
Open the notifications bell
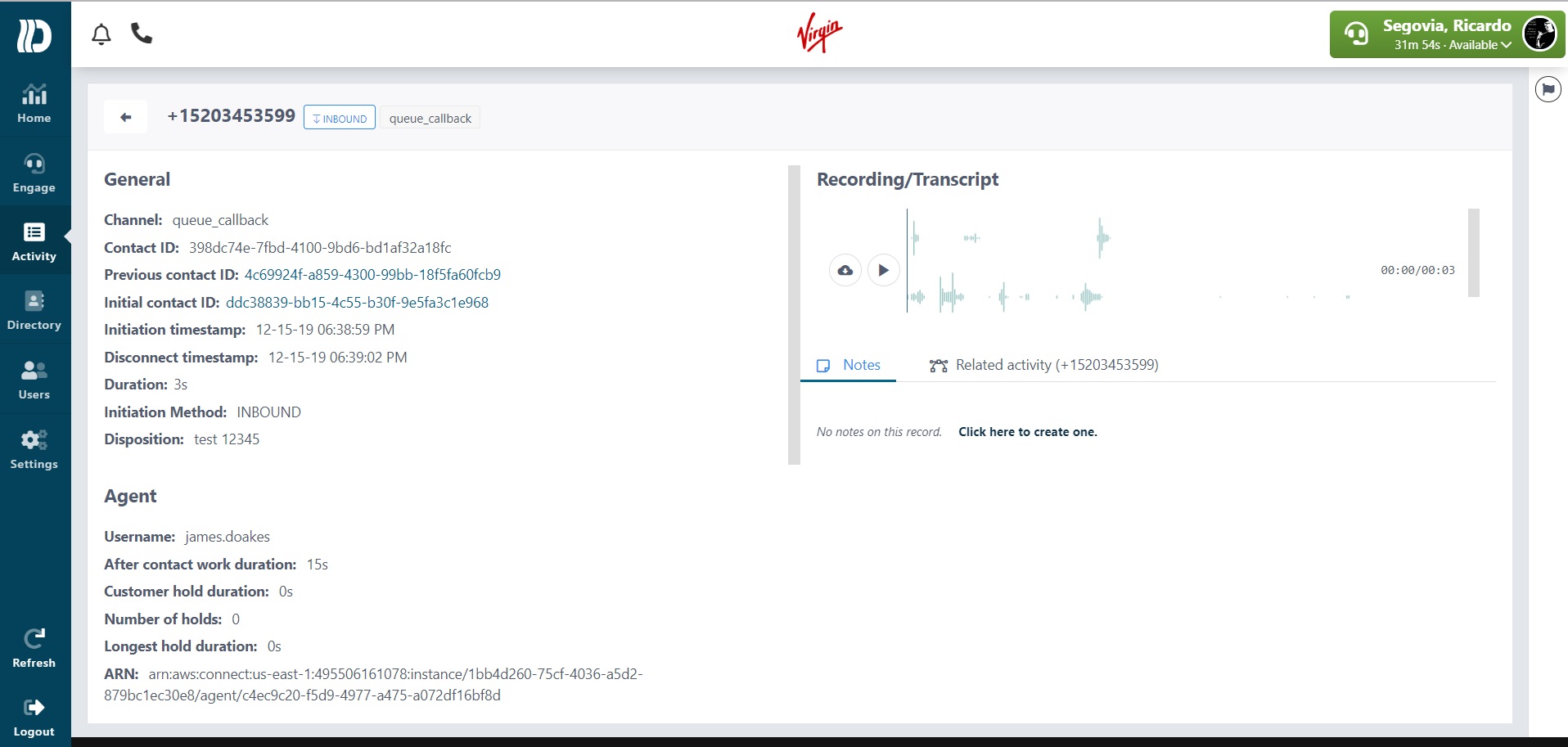[101, 34]
